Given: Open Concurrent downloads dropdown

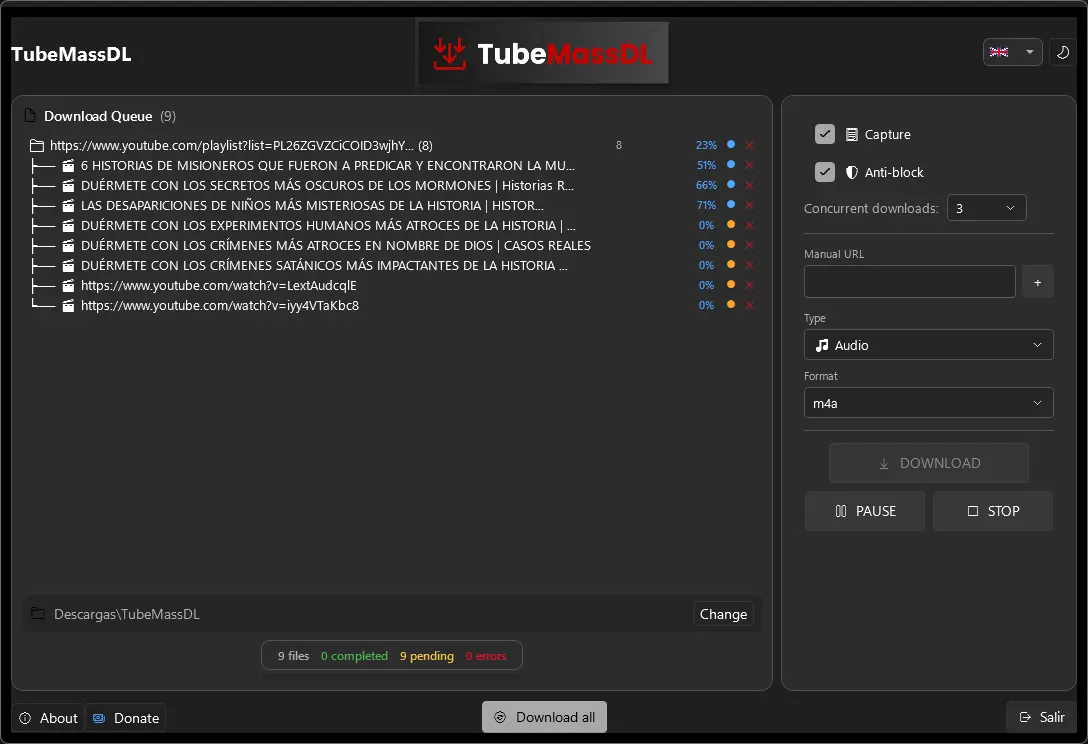Looking at the screenshot, I should 986,208.
